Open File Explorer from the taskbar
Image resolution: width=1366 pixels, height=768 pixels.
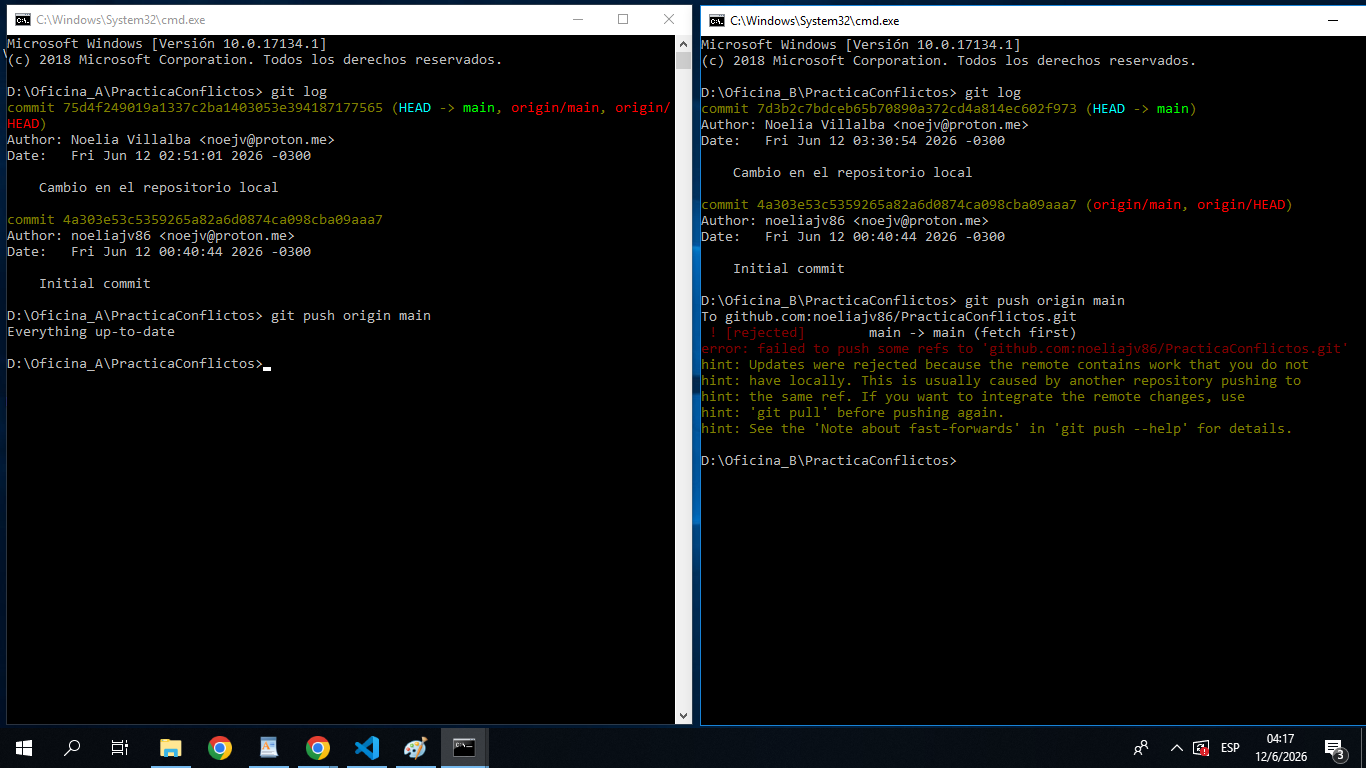(x=171, y=747)
